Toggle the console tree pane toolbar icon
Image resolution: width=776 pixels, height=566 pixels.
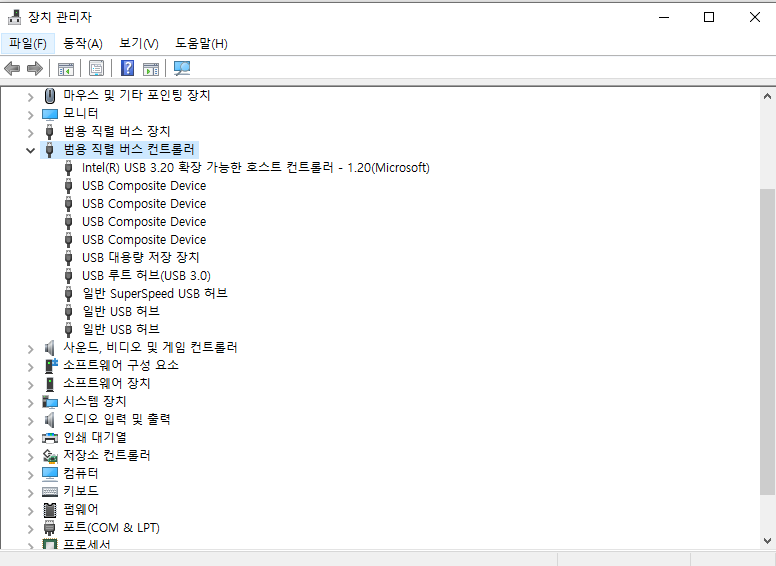pos(66,68)
